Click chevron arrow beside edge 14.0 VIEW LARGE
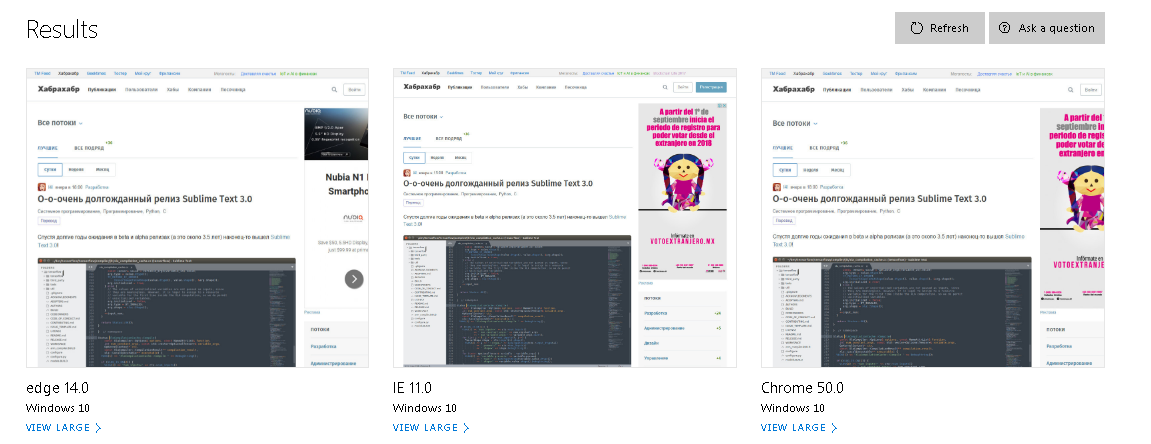The image size is (1151, 444). (x=98, y=428)
